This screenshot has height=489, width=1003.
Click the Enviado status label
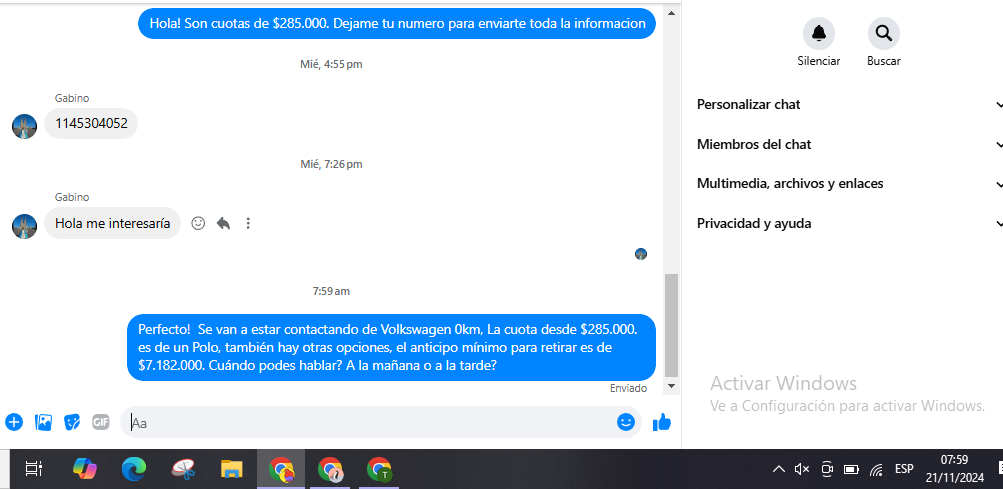(628, 389)
